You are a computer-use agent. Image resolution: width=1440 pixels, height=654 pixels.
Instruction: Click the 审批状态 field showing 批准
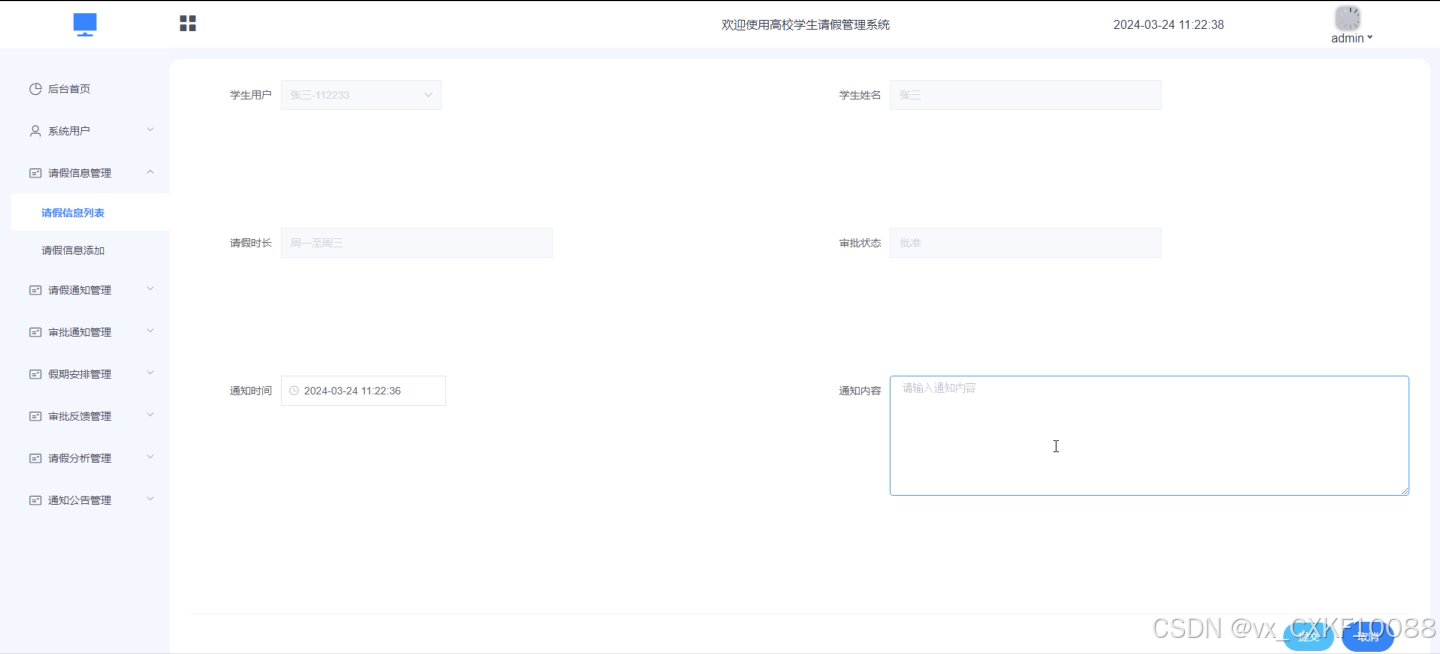1025,243
